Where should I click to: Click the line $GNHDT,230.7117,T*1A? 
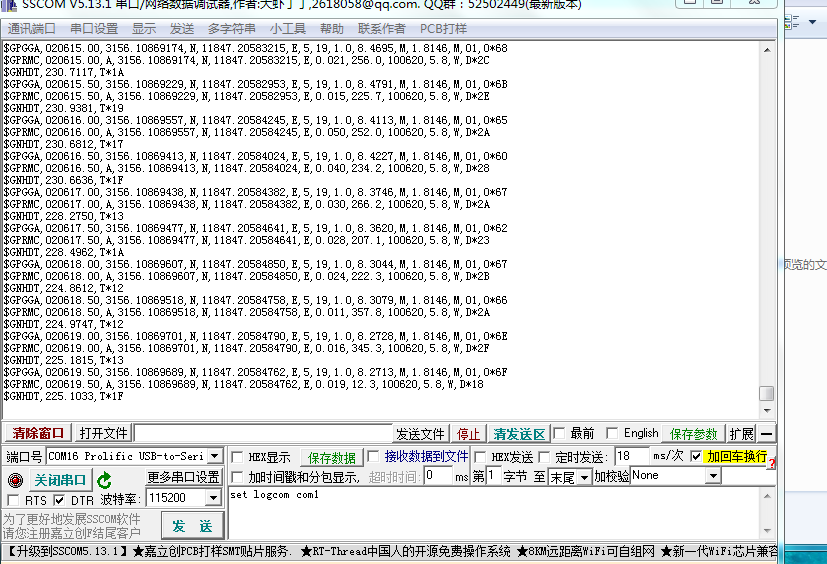[x=63, y=72]
